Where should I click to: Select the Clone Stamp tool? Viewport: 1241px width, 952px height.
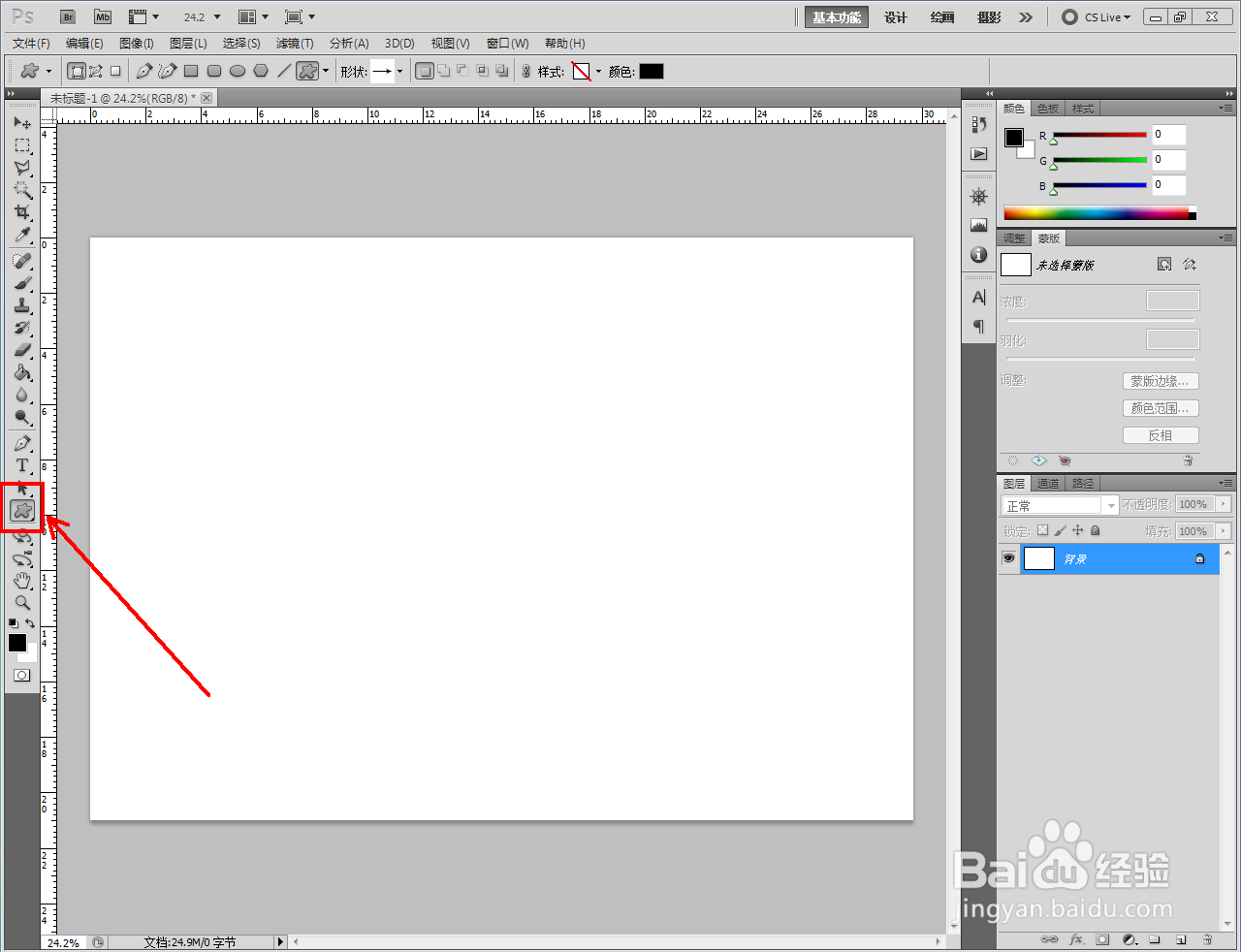[x=22, y=306]
